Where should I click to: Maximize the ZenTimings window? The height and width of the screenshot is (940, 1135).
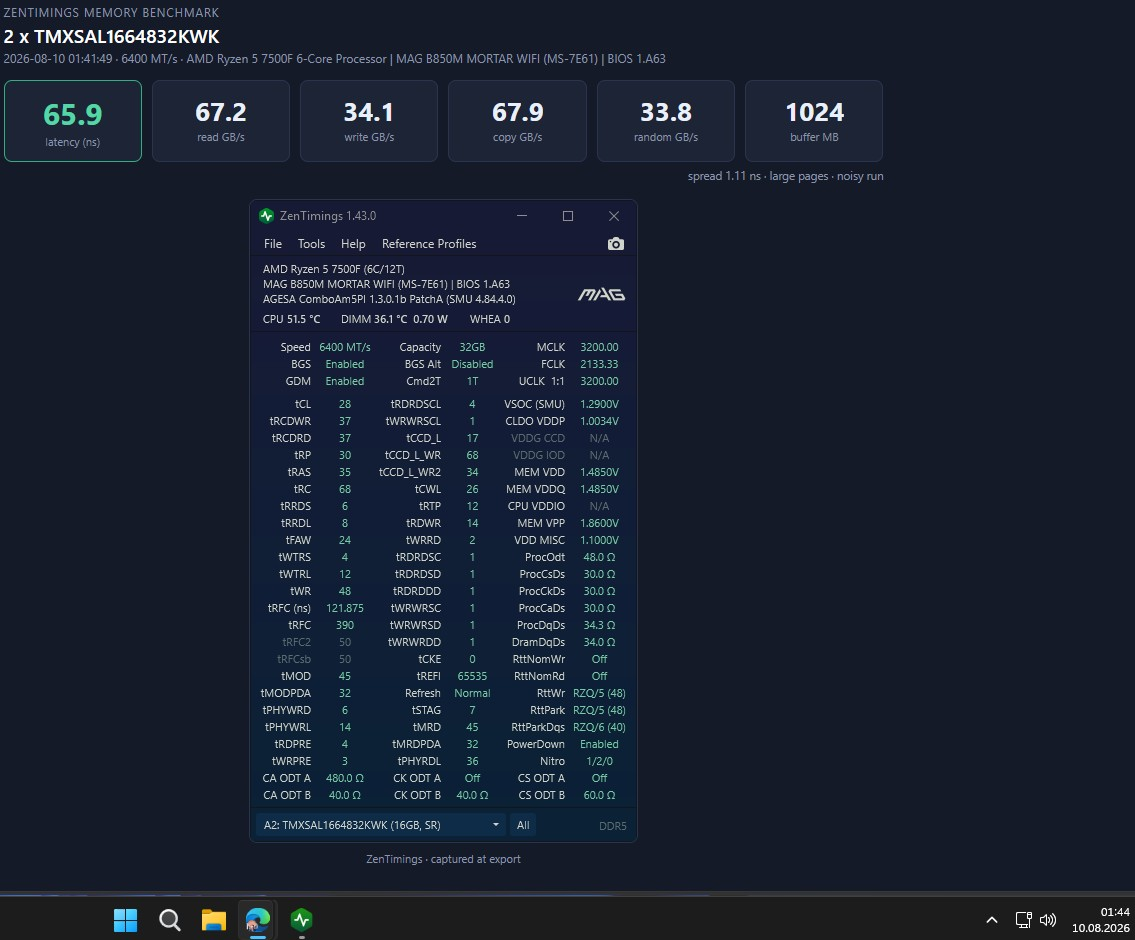[x=568, y=216]
